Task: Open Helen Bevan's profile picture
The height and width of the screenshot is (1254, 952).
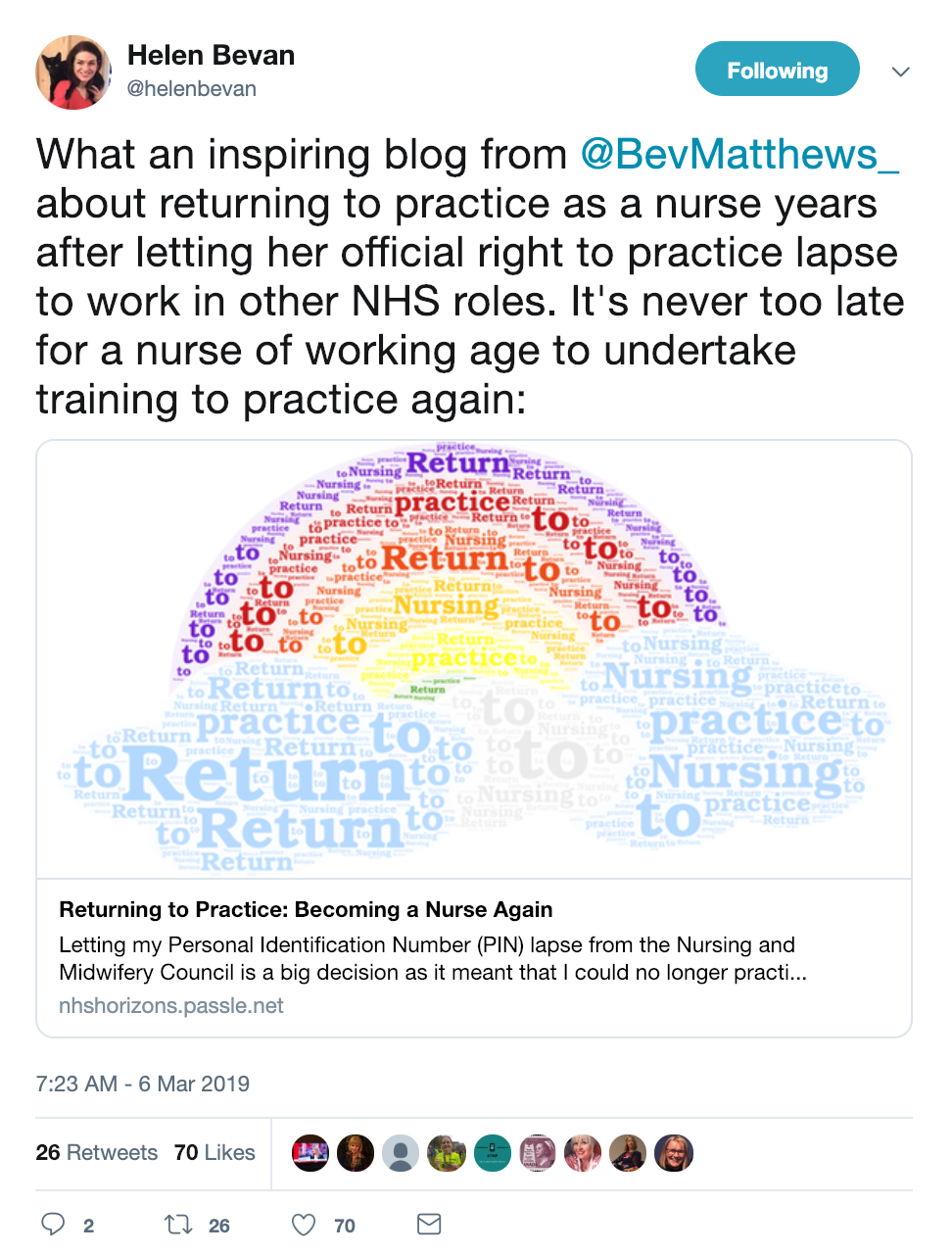Action: pyautogui.click(x=73, y=72)
